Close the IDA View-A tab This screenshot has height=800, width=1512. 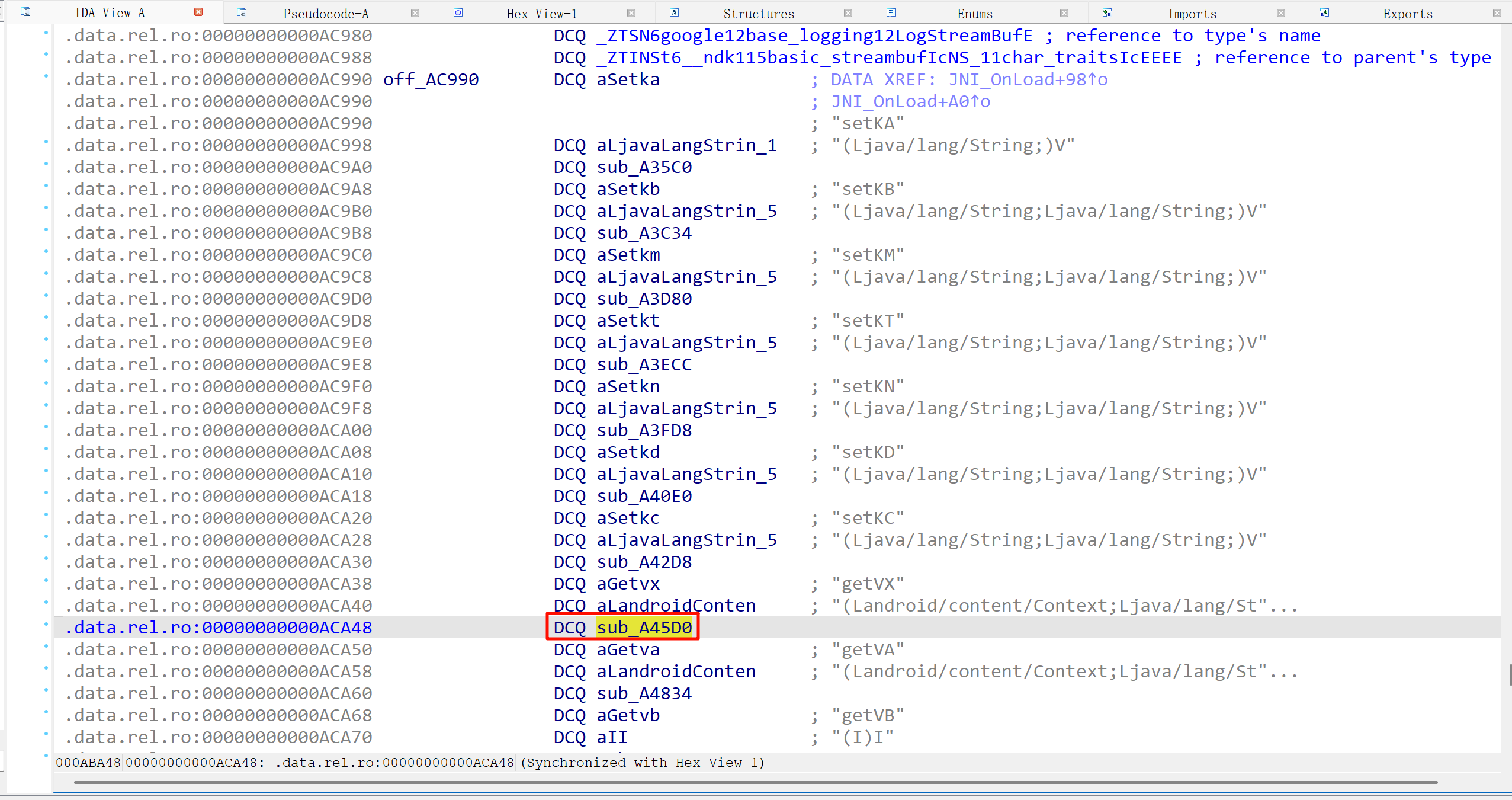click(198, 12)
